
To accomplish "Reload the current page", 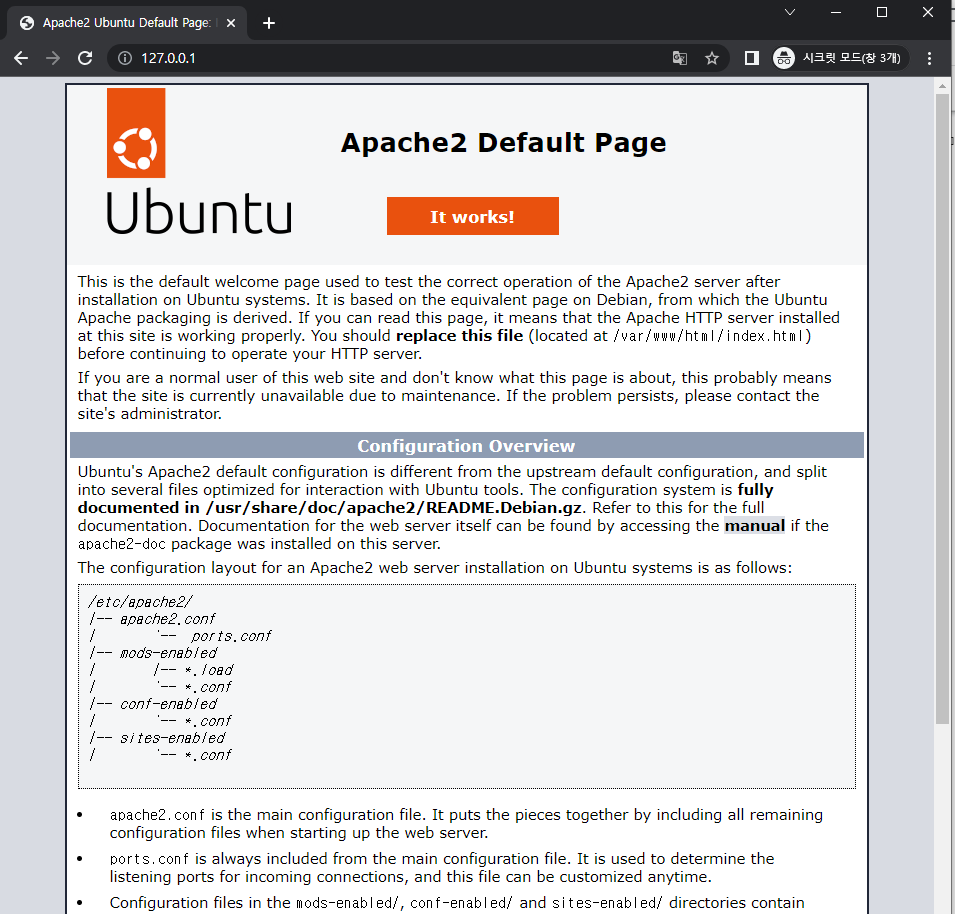I will pyautogui.click(x=85, y=58).
